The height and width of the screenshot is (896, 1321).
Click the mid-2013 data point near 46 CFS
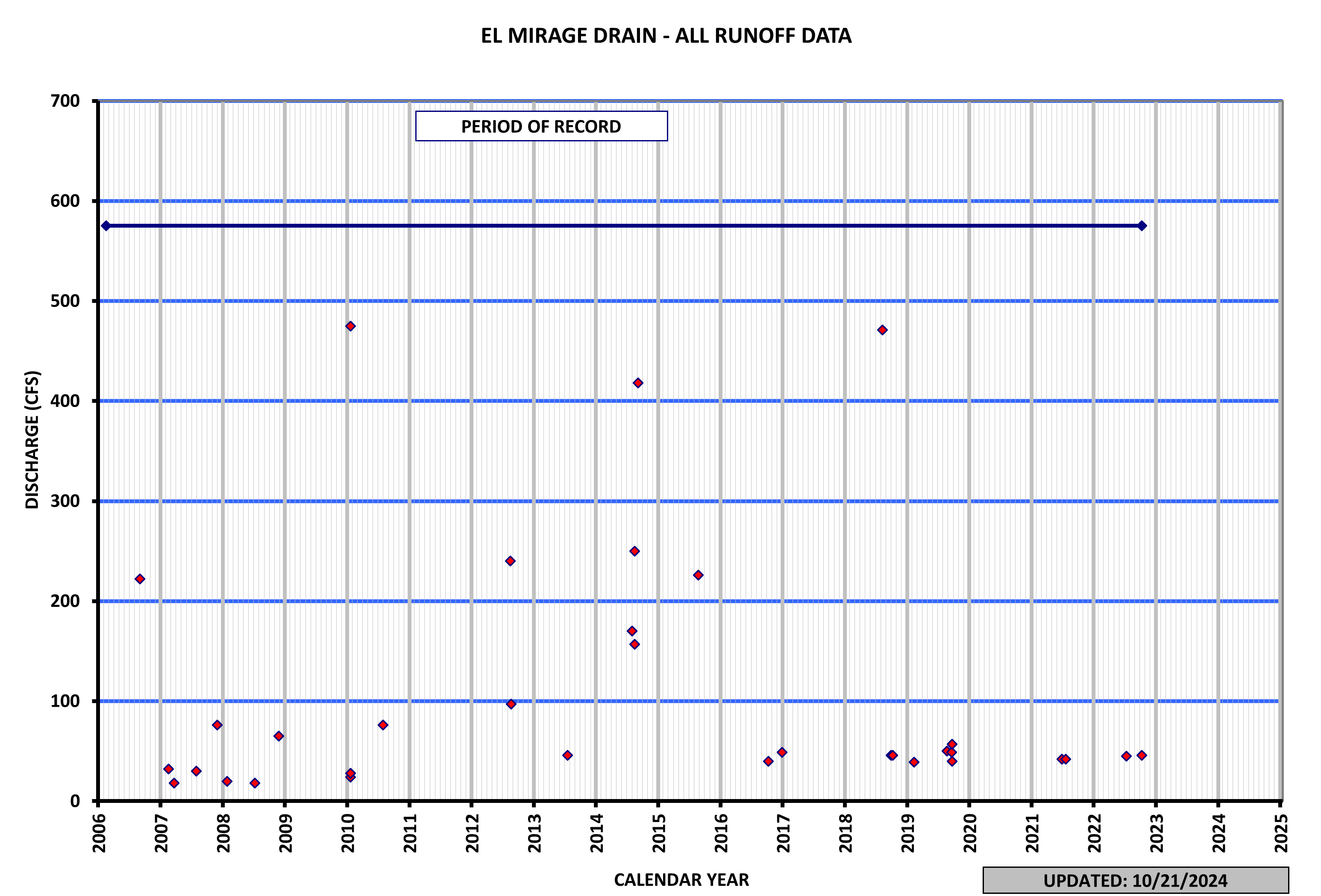point(567,755)
